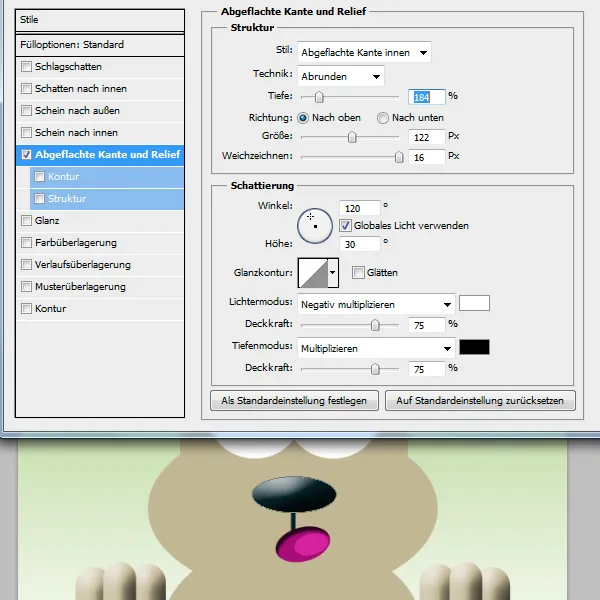This screenshot has width=600, height=600.
Task: Open the Technik dropdown showing Abrunden
Action: 341,77
